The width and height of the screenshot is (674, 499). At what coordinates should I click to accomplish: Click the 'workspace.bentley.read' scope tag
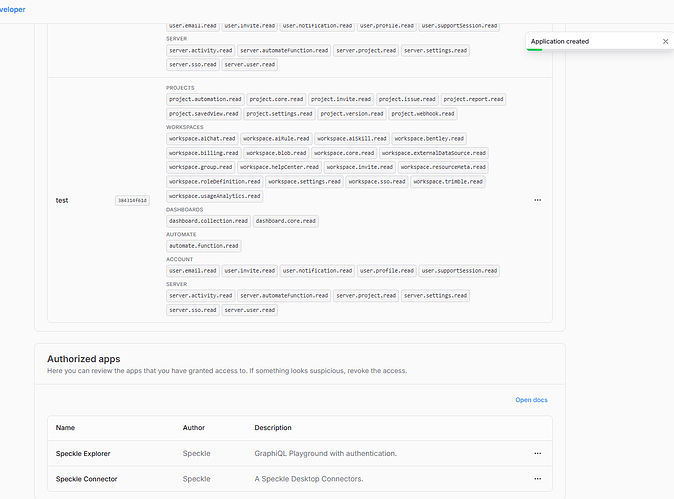429,139
